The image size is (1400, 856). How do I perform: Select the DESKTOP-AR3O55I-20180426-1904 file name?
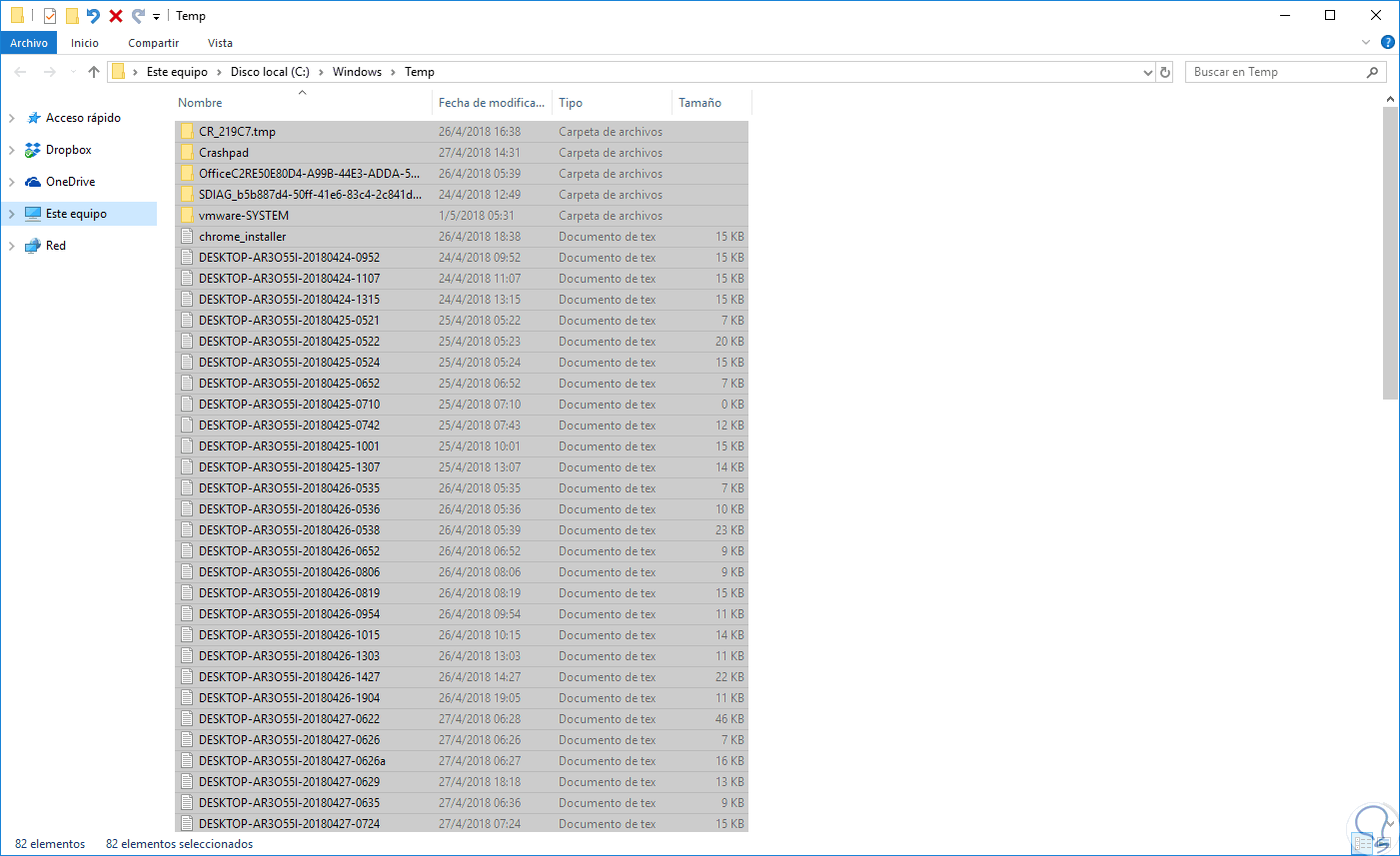pos(289,698)
